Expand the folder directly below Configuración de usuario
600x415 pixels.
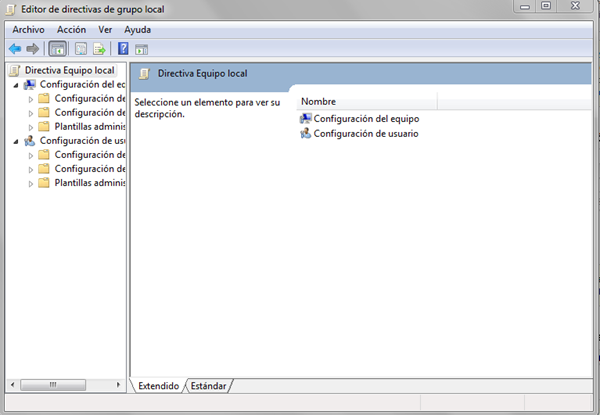coord(31,155)
